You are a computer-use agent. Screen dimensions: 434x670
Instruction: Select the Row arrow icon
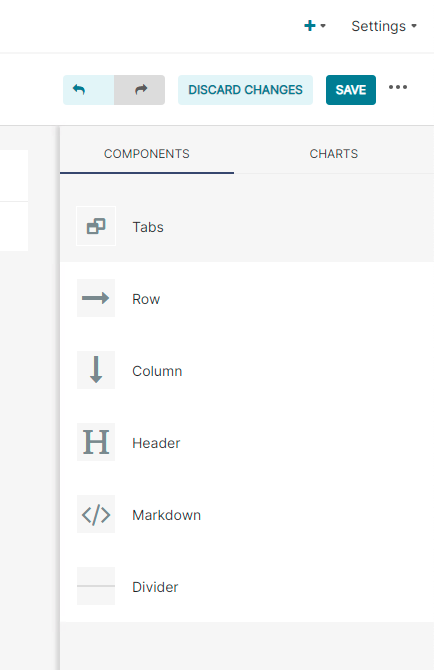point(96,298)
